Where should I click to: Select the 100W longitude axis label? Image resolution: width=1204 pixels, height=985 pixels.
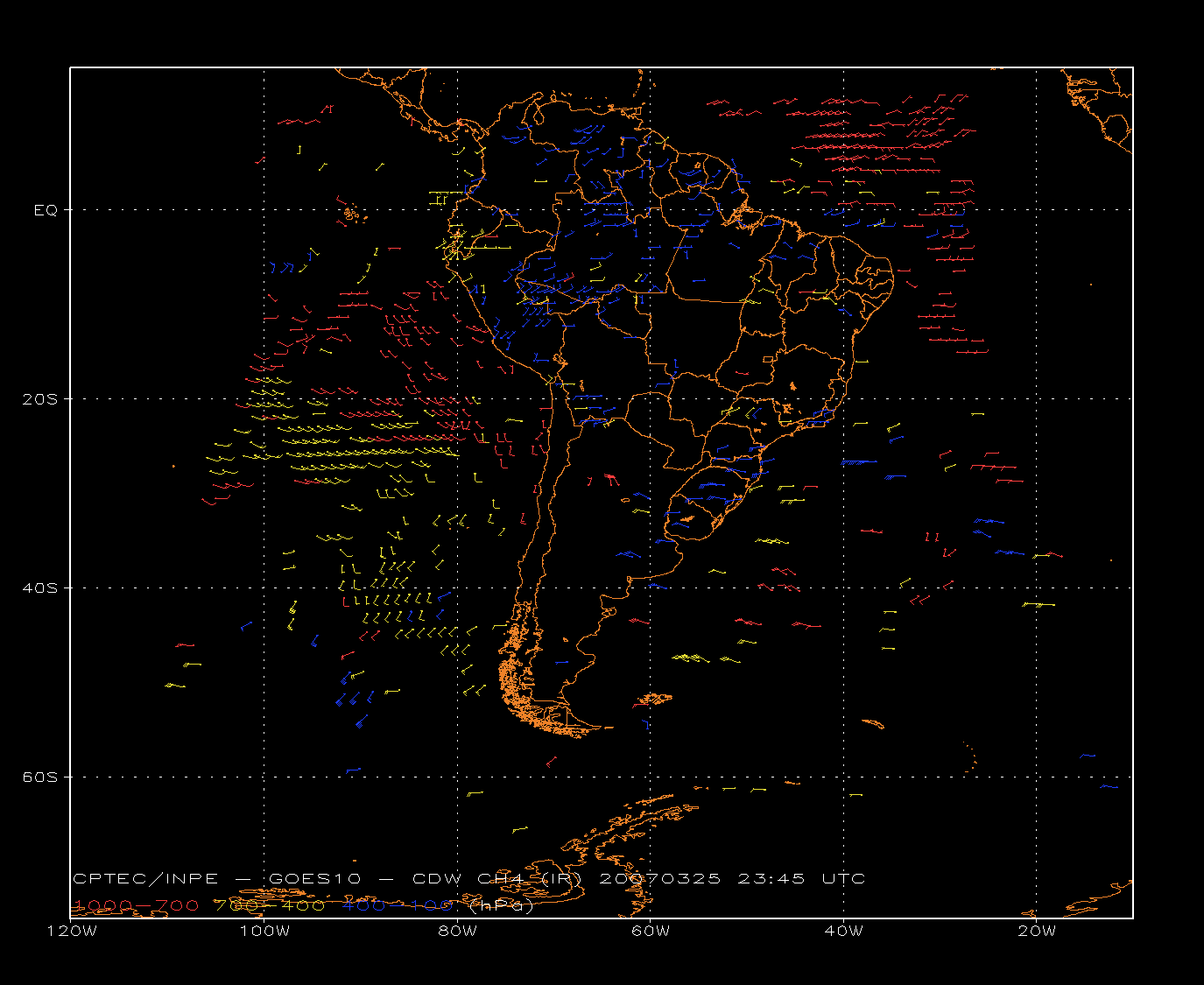pyautogui.click(x=264, y=931)
